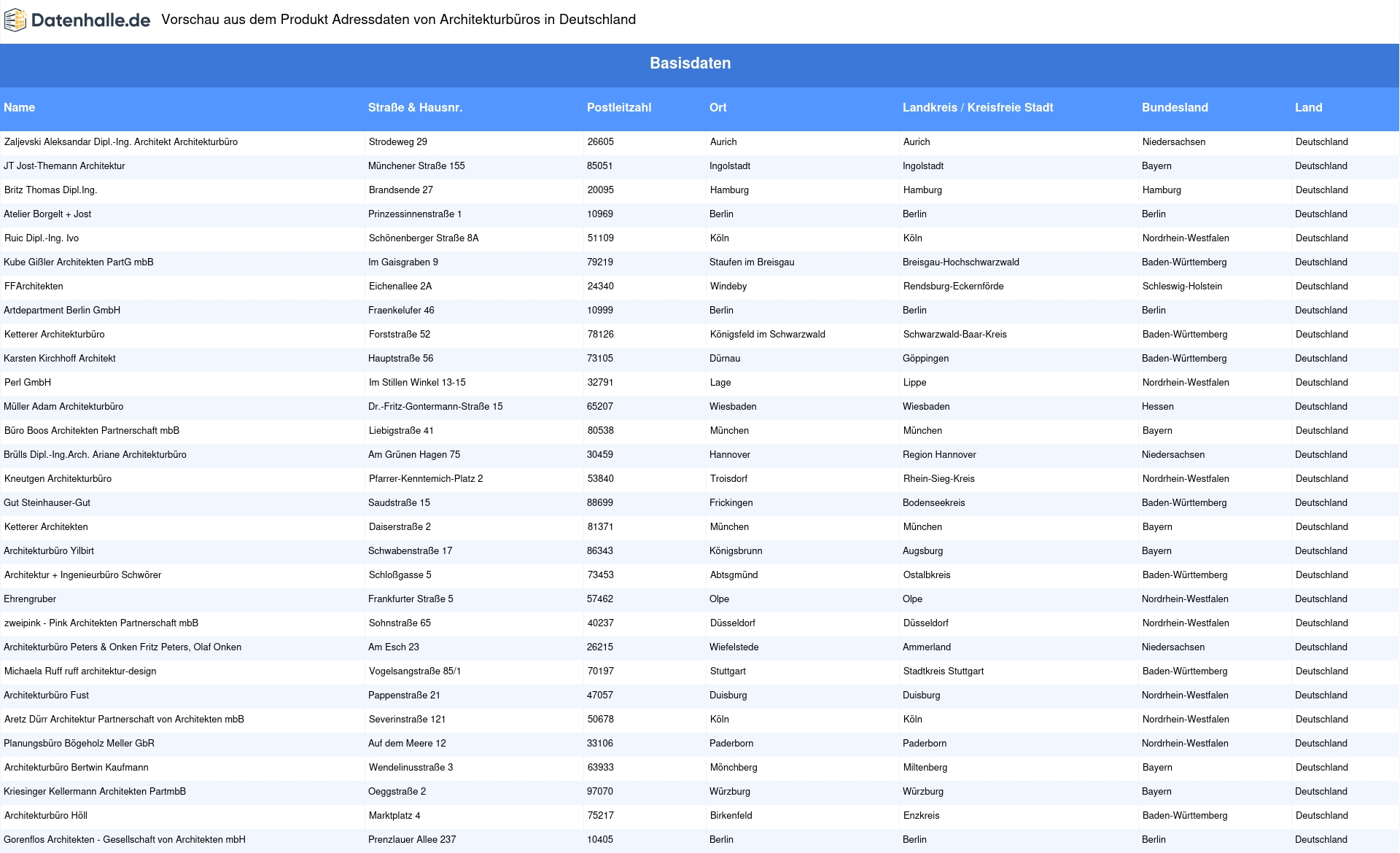Click Michaela Ruff ruff architektur-design

[x=80, y=671]
